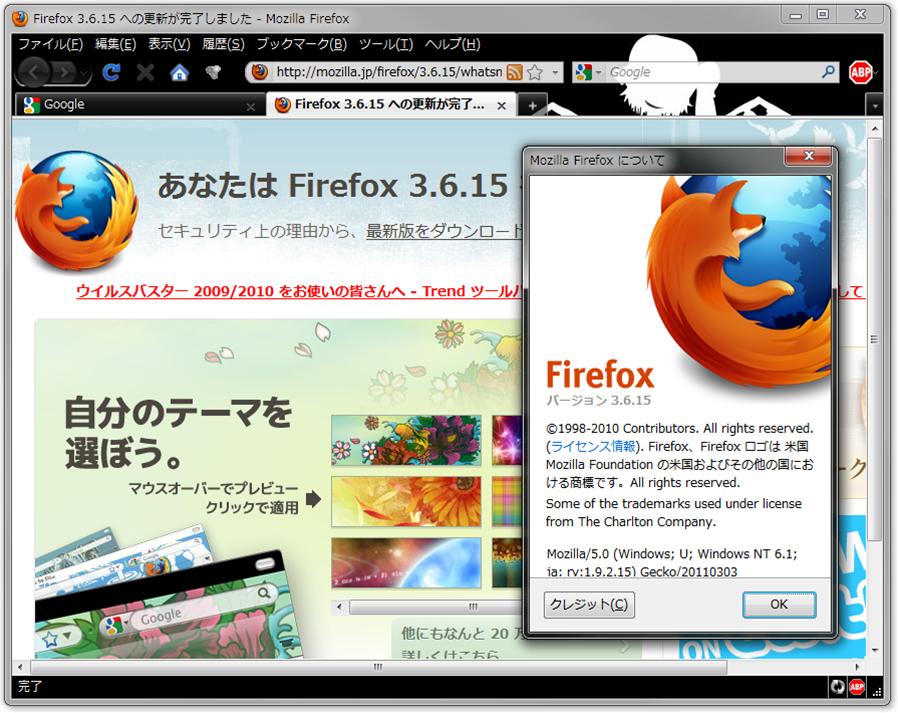The height and width of the screenshot is (713, 898).
Task: Click the status bar icon left of ABP
Action: (x=837, y=686)
